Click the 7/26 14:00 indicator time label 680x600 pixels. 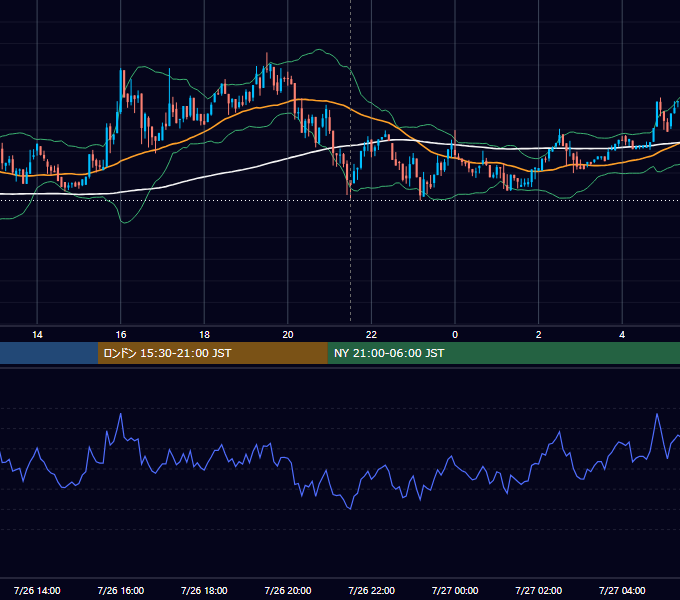tap(37, 590)
